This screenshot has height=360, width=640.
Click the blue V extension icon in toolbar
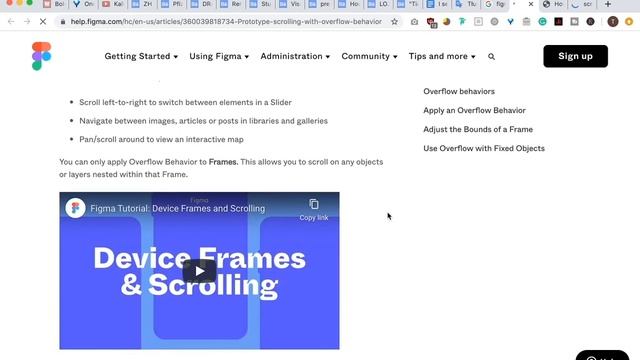click(x=511, y=22)
